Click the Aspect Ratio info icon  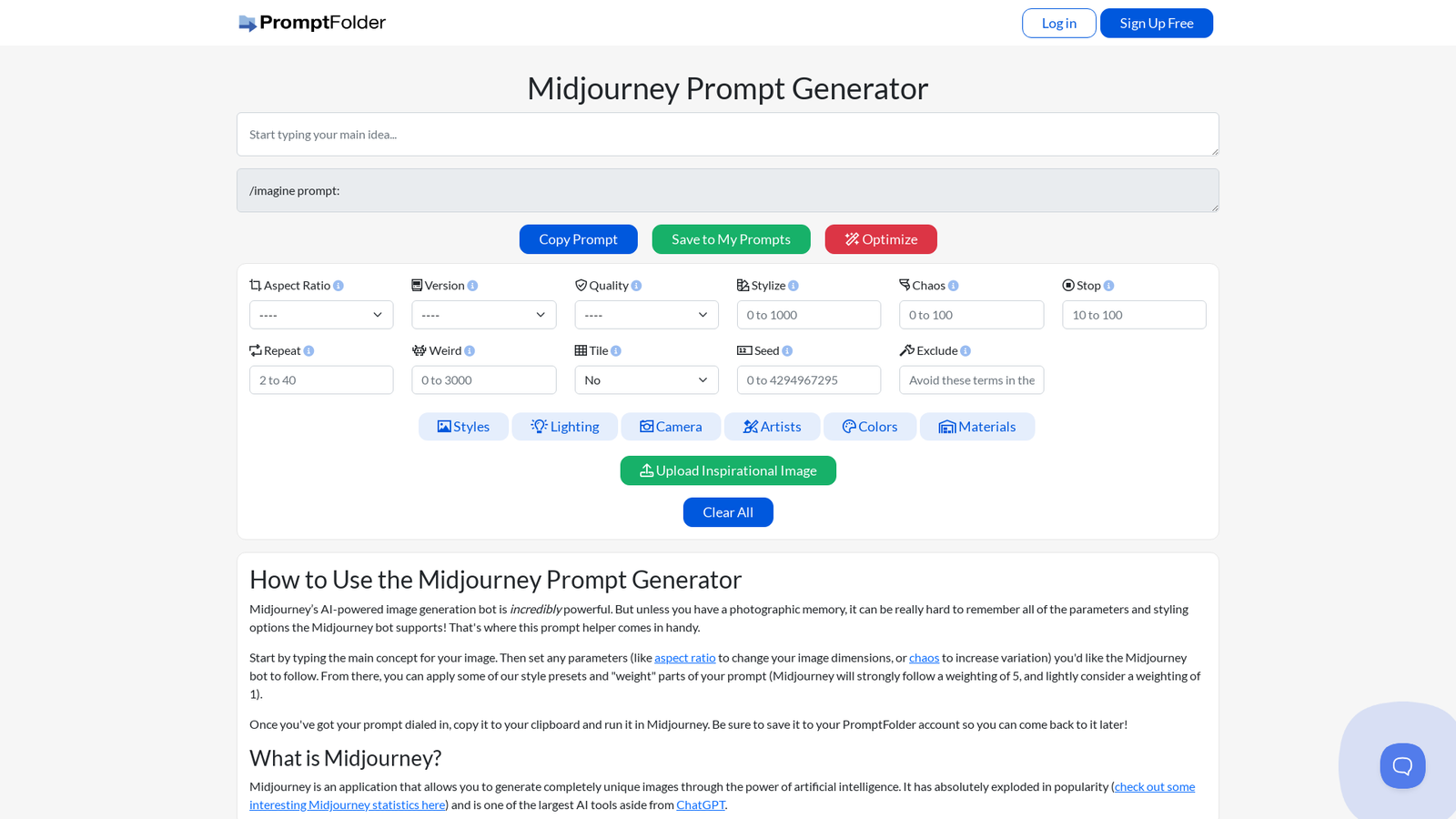click(x=339, y=286)
